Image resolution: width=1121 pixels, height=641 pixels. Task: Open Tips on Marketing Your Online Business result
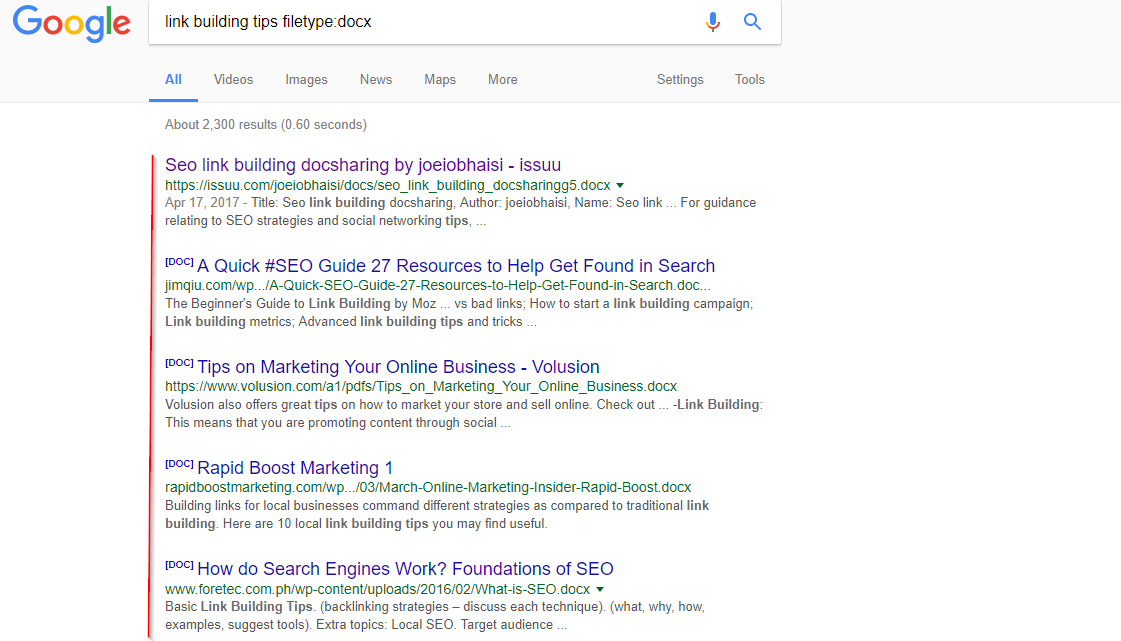(397, 367)
